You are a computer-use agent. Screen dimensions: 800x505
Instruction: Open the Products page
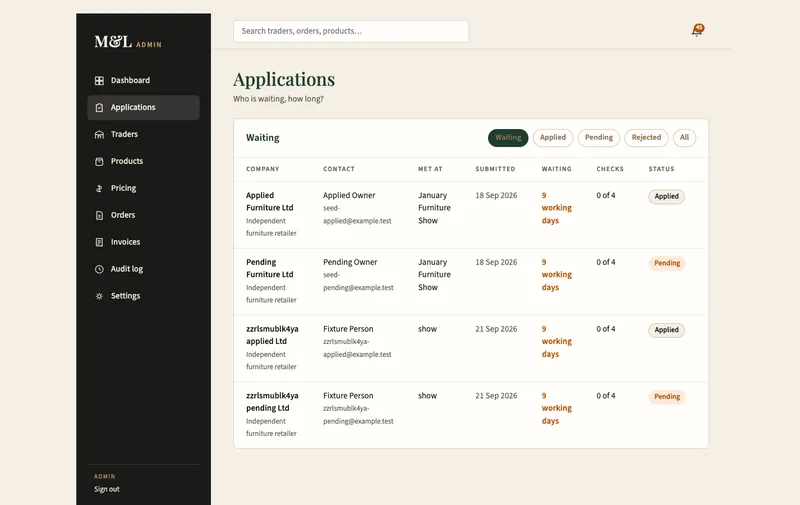tap(143, 161)
